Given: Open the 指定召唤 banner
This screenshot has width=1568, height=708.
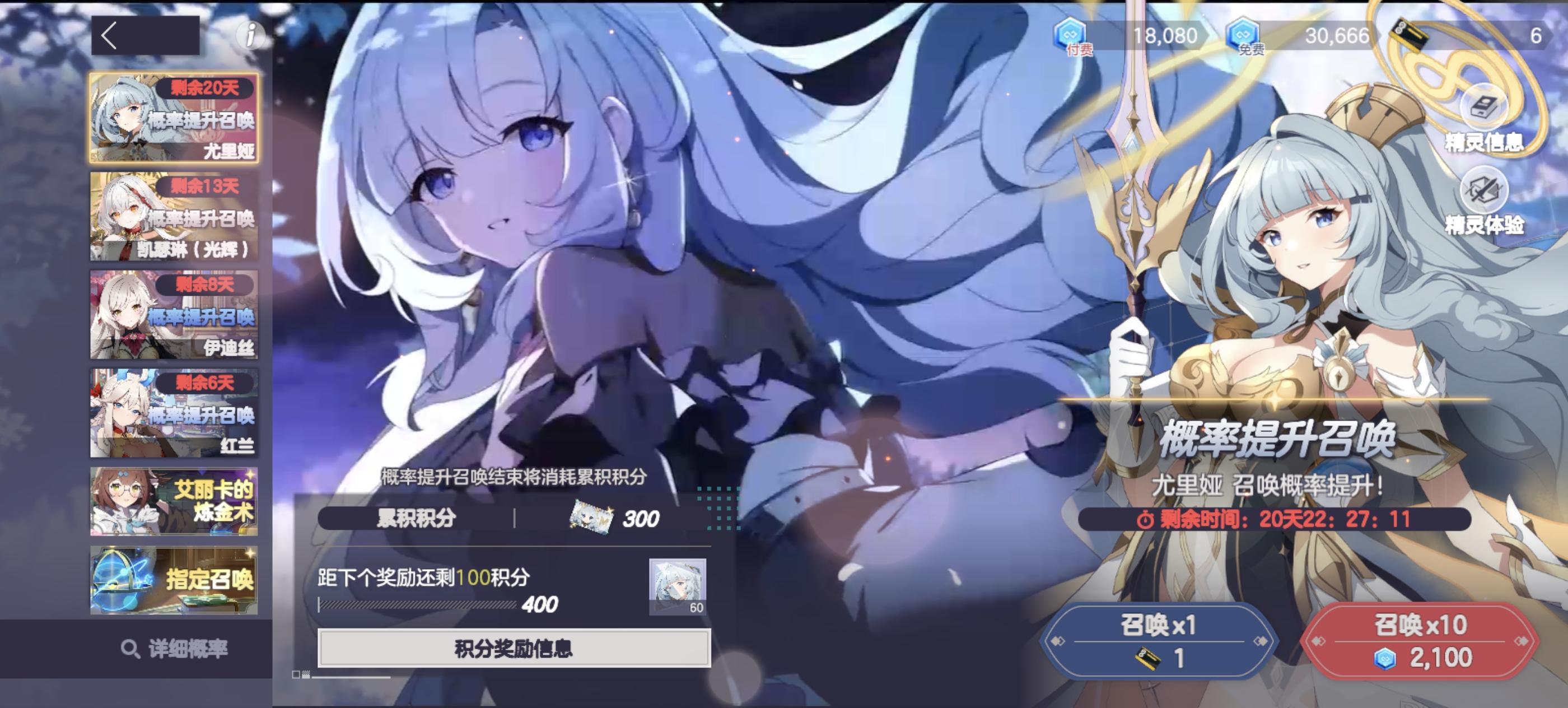Looking at the screenshot, I should pyautogui.click(x=174, y=580).
